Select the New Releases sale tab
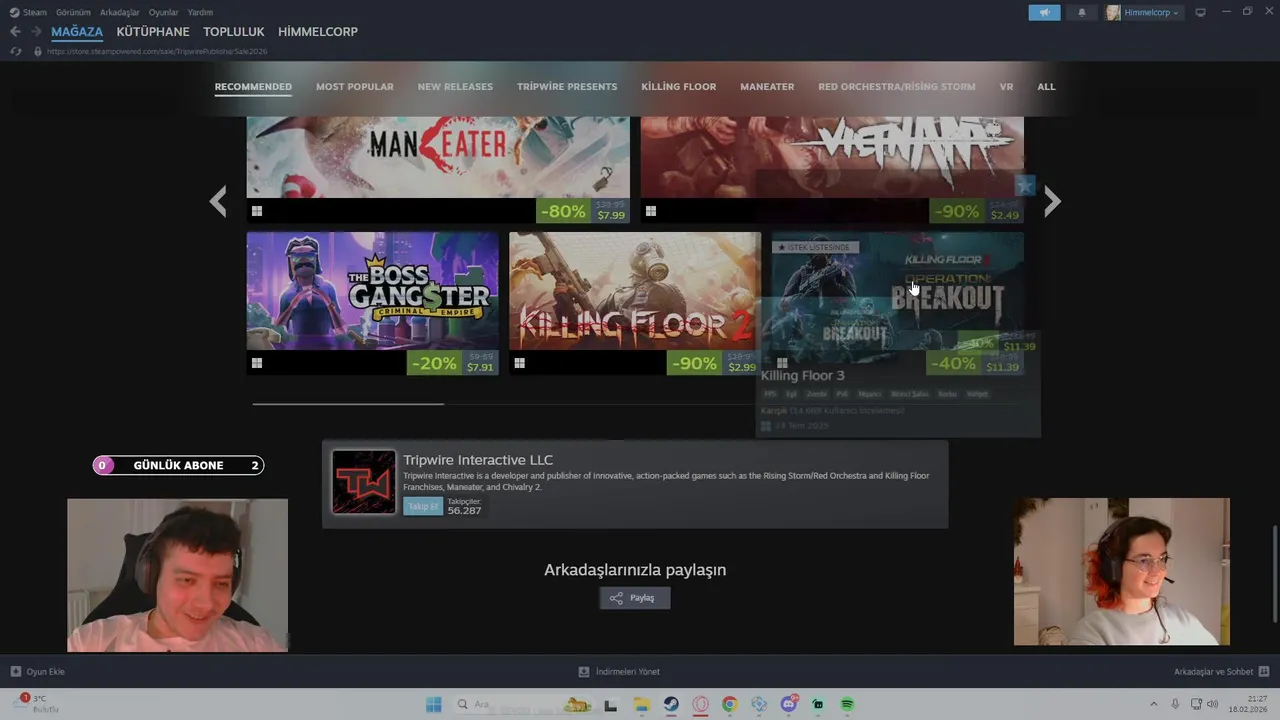Image resolution: width=1280 pixels, height=720 pixels. [455, 87]
